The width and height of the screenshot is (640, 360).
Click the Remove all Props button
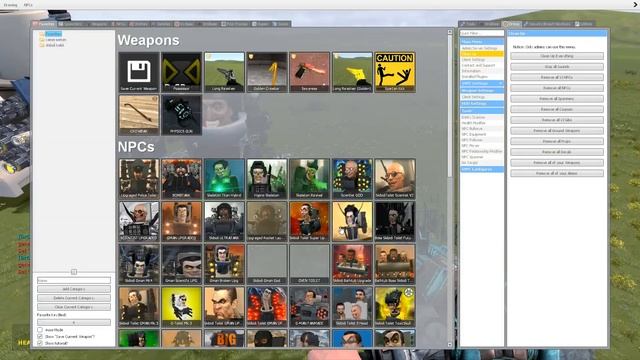coord(557,141)
